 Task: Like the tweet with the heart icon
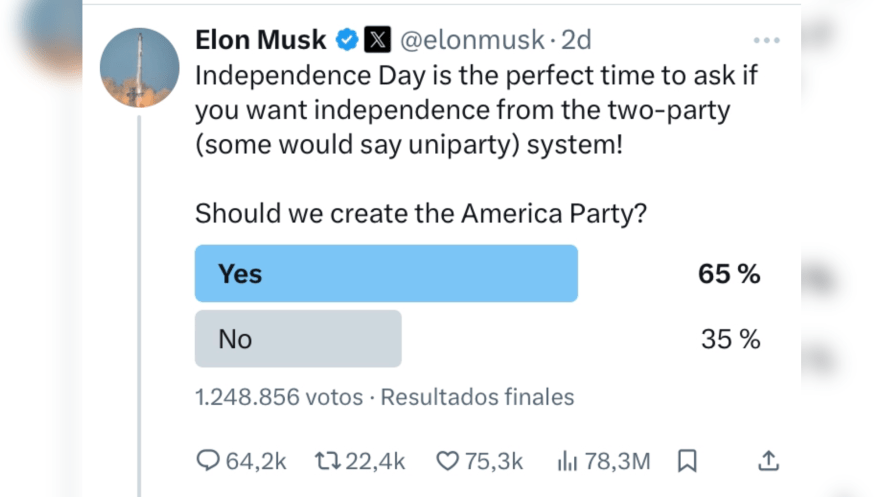447,460
